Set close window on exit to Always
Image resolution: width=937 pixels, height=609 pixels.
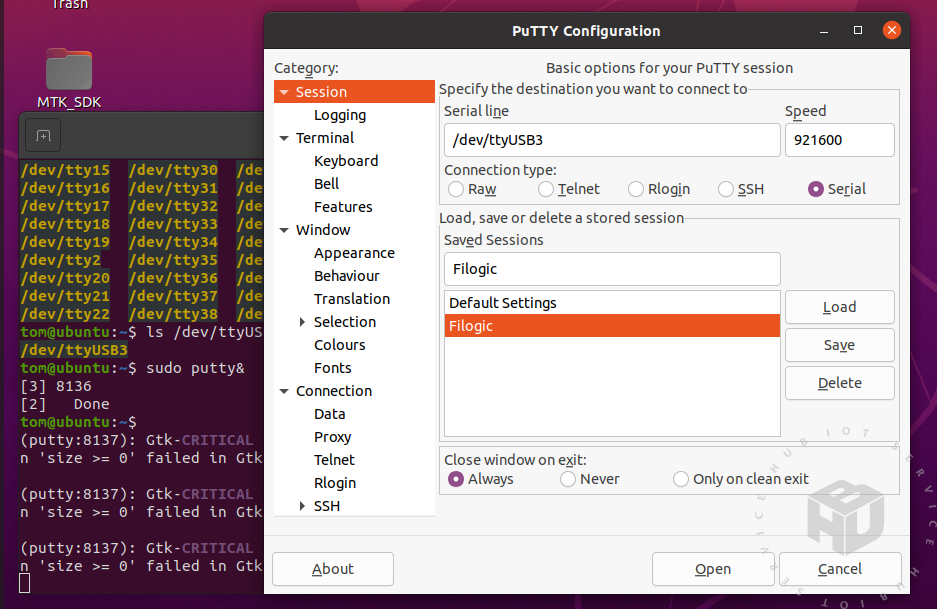tap(456, 479)
